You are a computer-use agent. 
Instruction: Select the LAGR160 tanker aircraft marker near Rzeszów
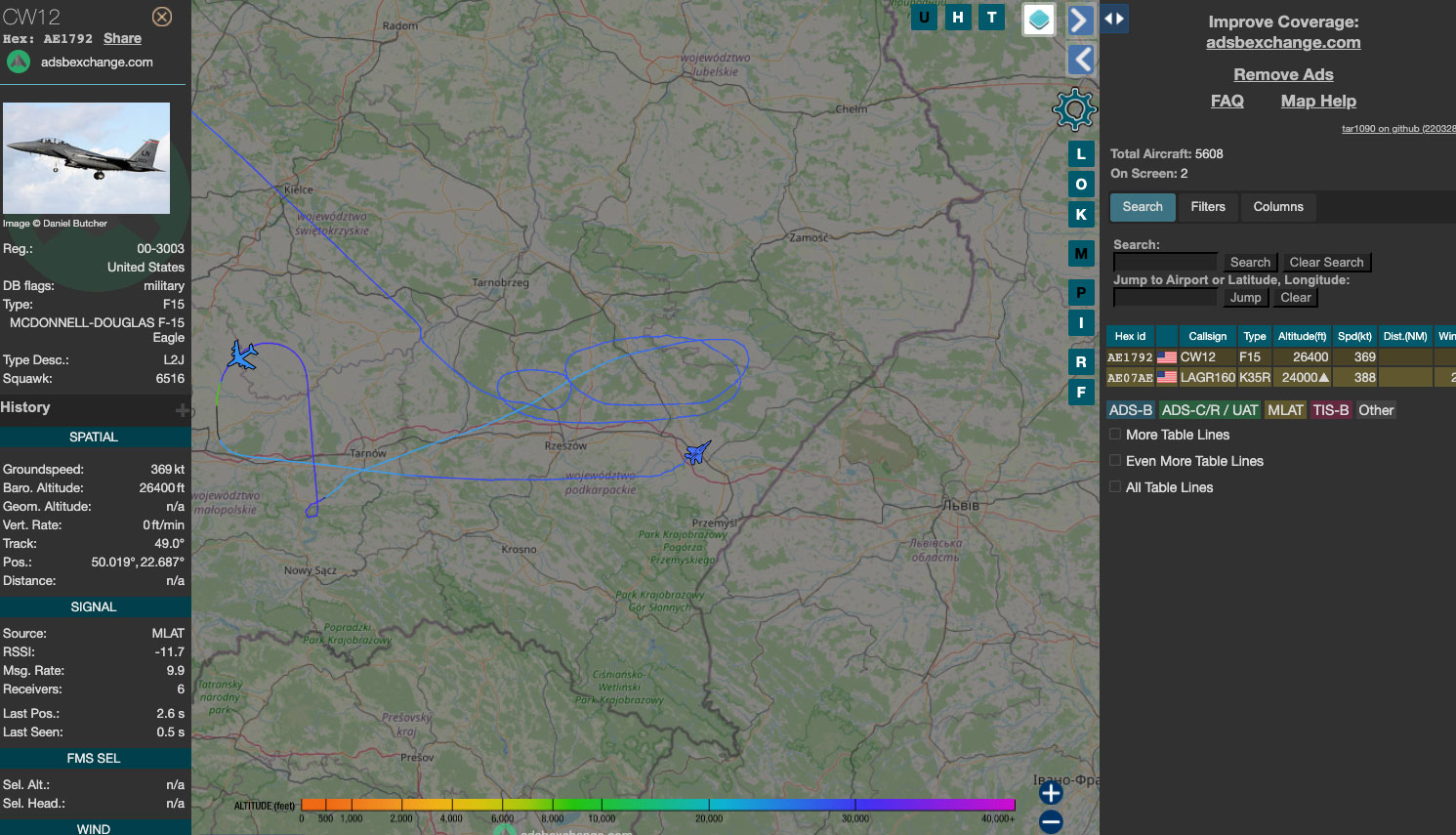[242, 355]
